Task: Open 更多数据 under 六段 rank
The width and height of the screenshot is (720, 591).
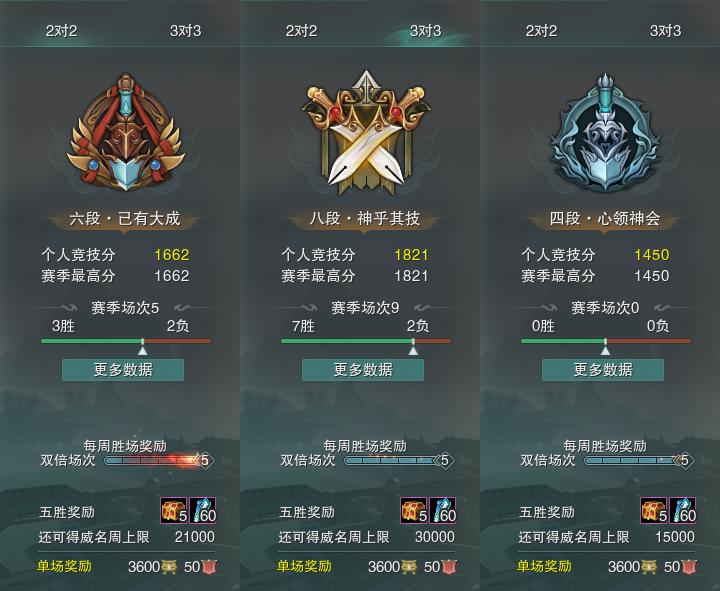Action: click(123, 370)
